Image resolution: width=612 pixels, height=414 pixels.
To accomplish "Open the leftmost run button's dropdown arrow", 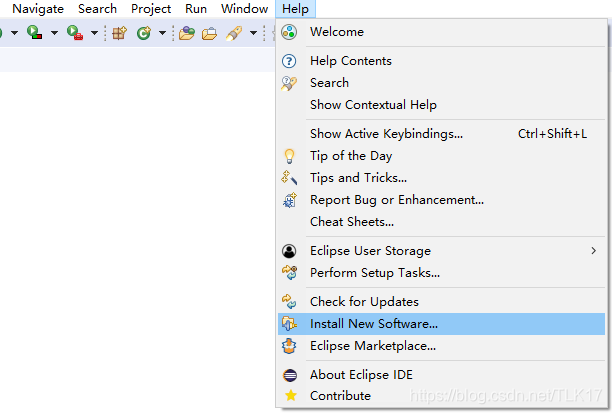I will [x=14, y=33].
